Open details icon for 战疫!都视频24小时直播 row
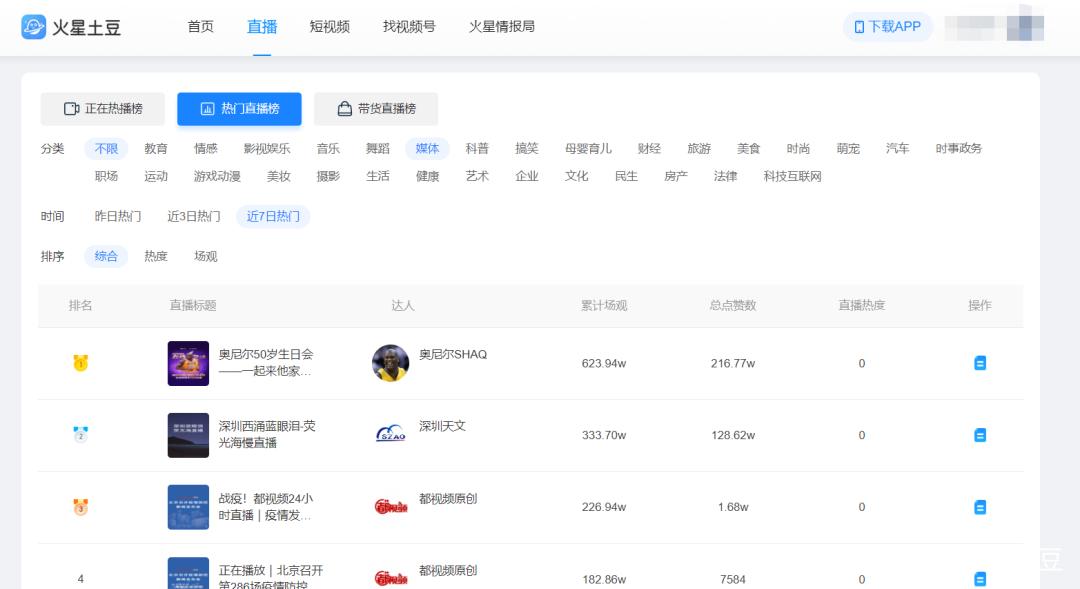Screen dimensions: 1080x589 tap(979, 507)
